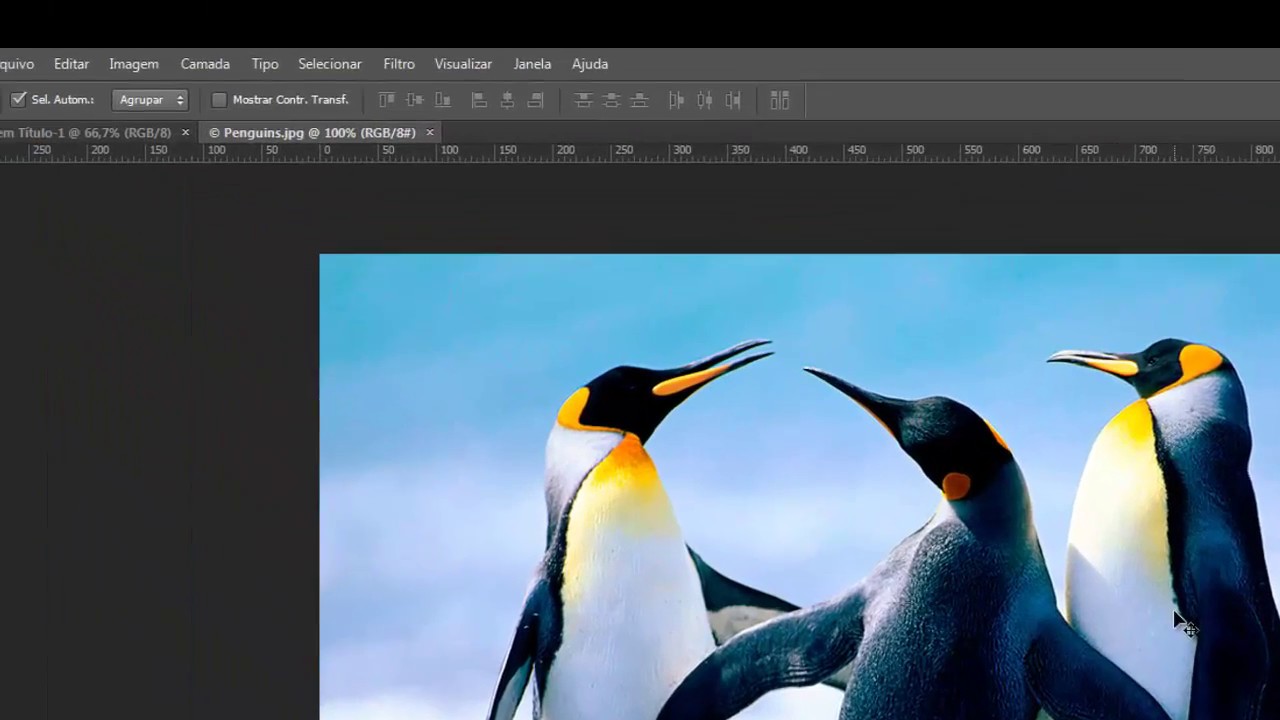Open the Janela menu
The width and height of the screenshot is (1280, 720).
pyautogui.click(x=532, y=64)
